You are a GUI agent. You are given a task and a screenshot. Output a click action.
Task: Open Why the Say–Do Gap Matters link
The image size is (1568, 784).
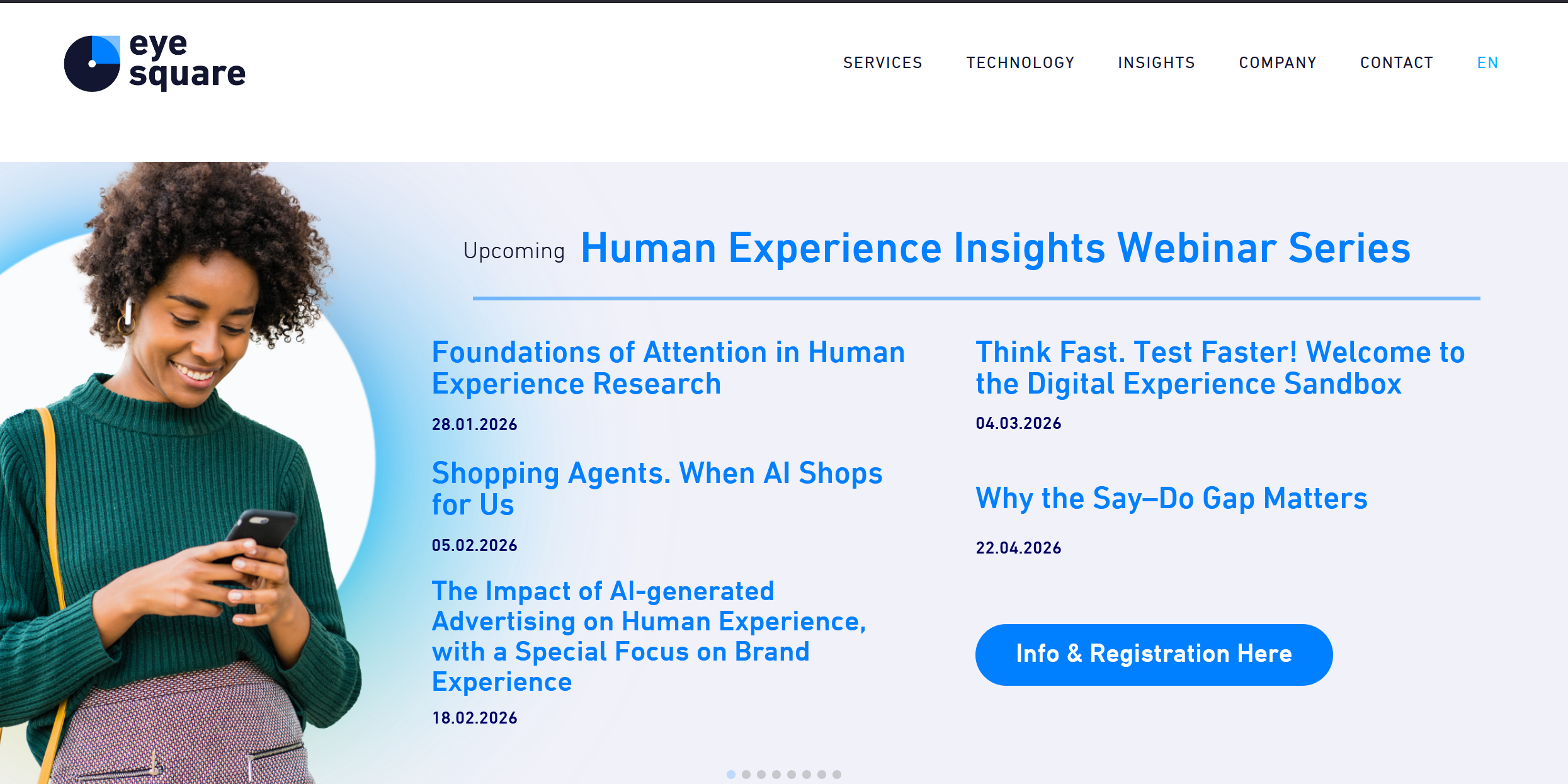click(x=1171, y=498)
